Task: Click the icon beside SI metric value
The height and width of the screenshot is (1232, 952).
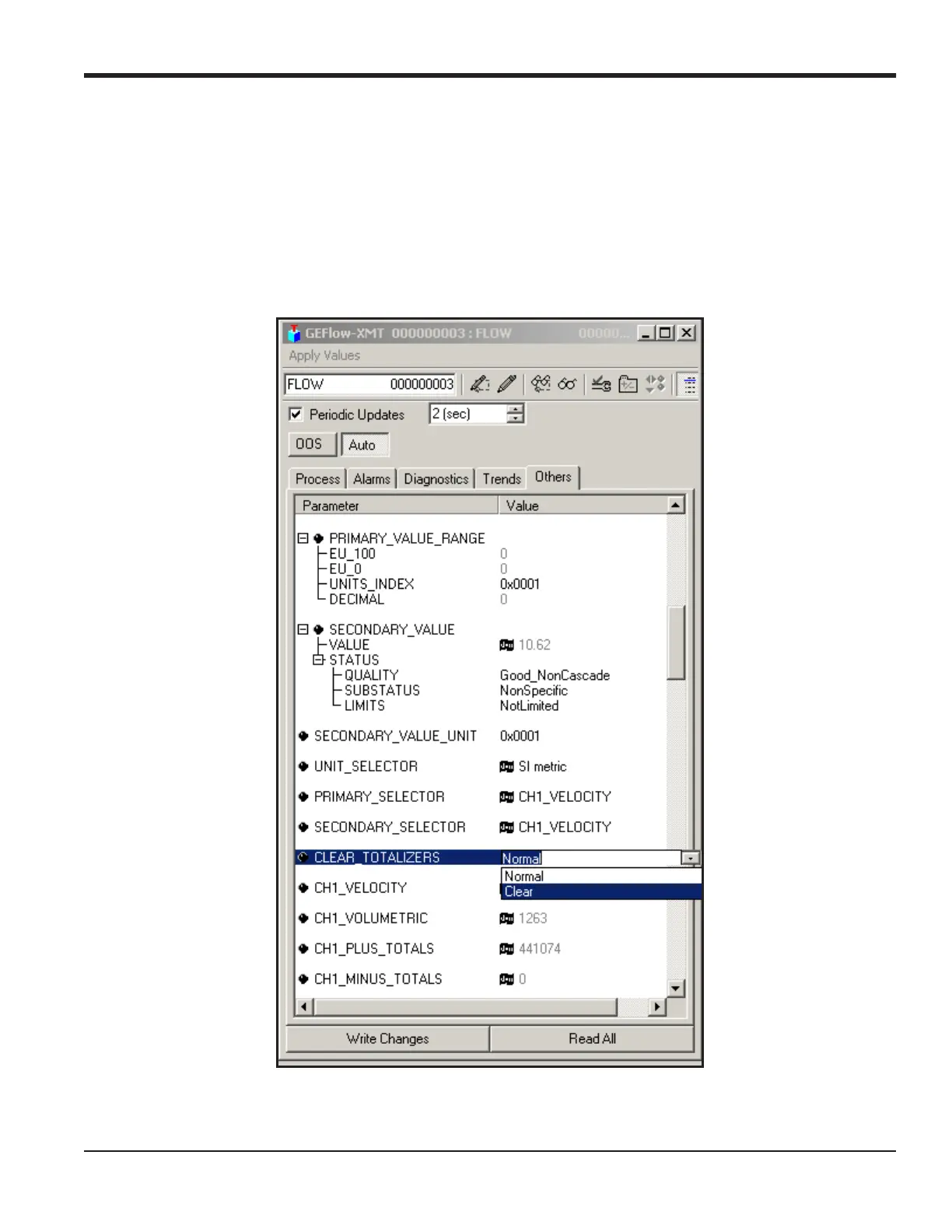Action: 506,766
